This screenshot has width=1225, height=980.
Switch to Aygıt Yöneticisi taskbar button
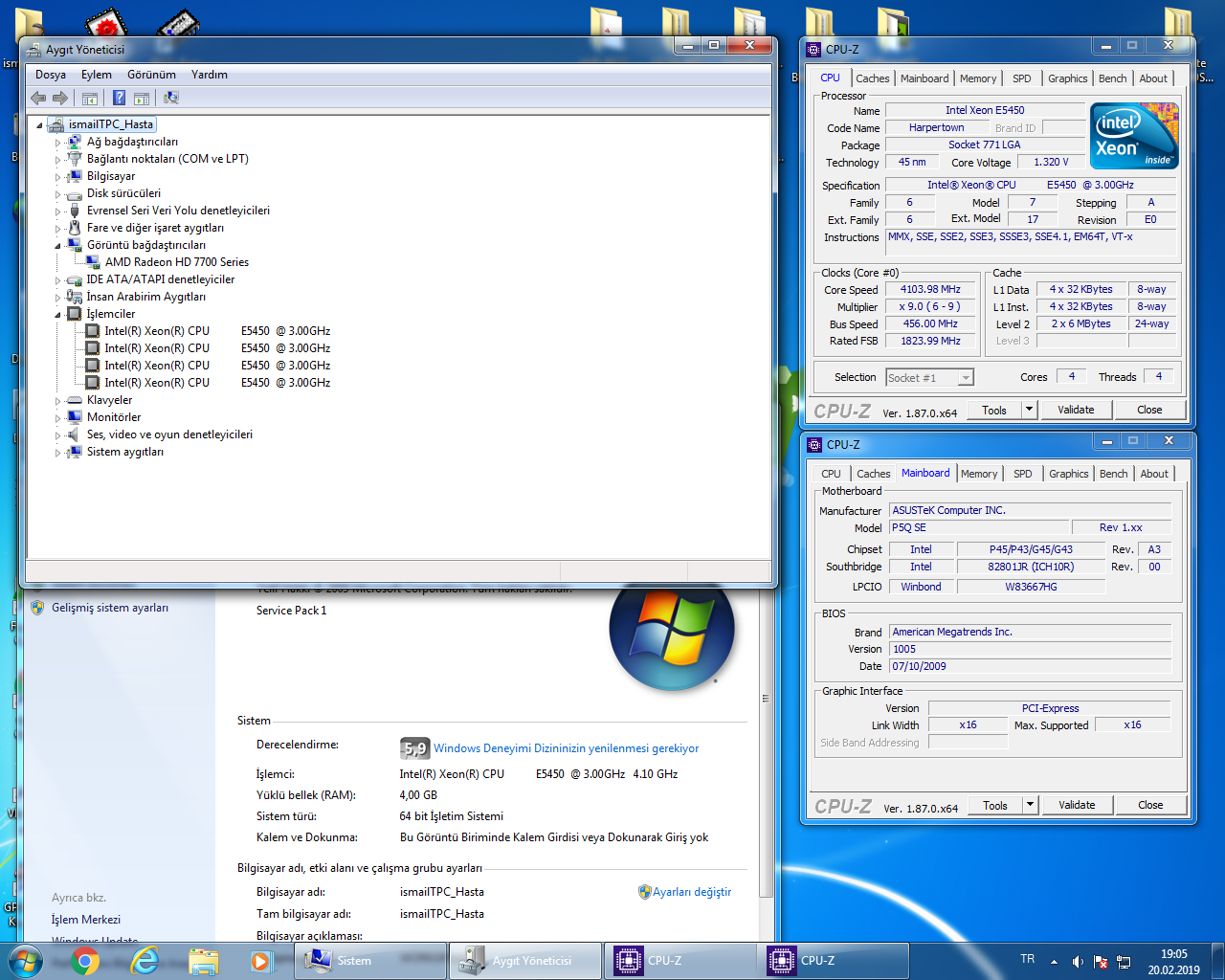click(525, 961)
